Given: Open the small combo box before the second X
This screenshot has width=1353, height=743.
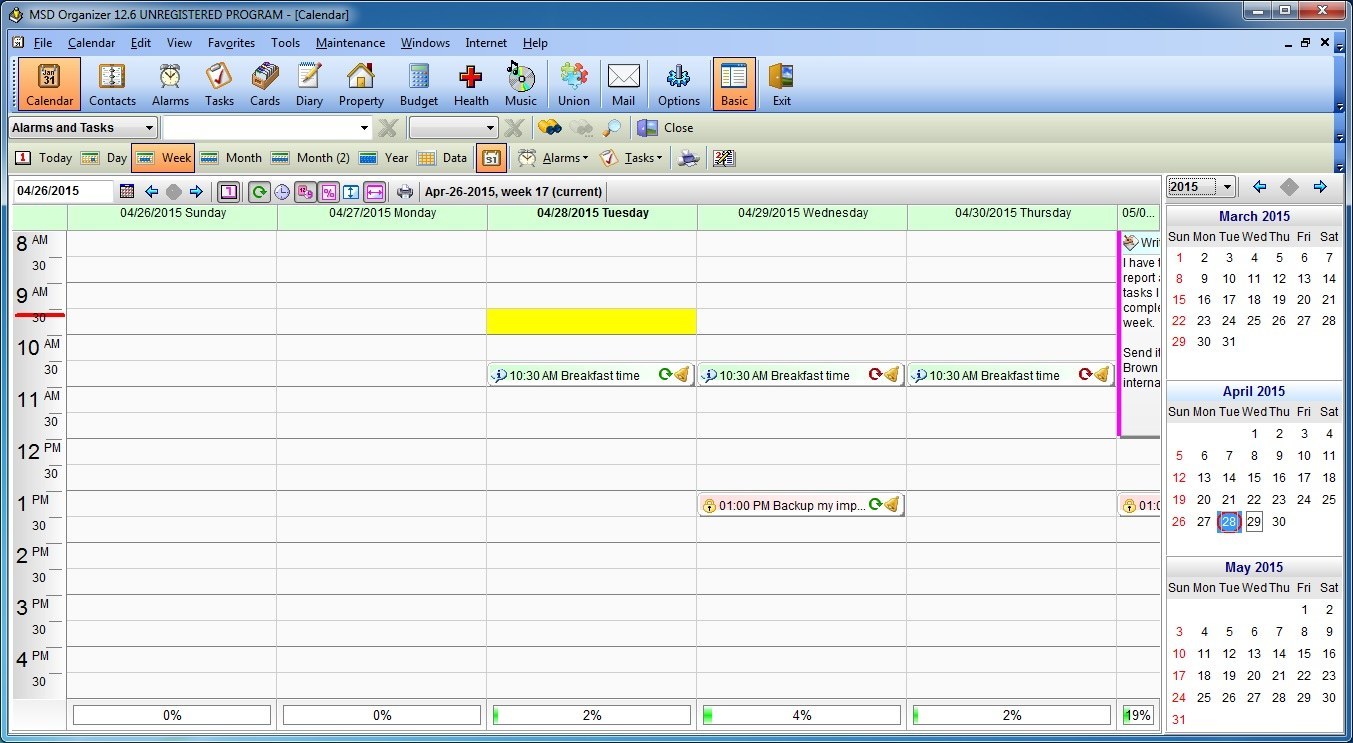Looking at the screenshot, I should (453, 128).
